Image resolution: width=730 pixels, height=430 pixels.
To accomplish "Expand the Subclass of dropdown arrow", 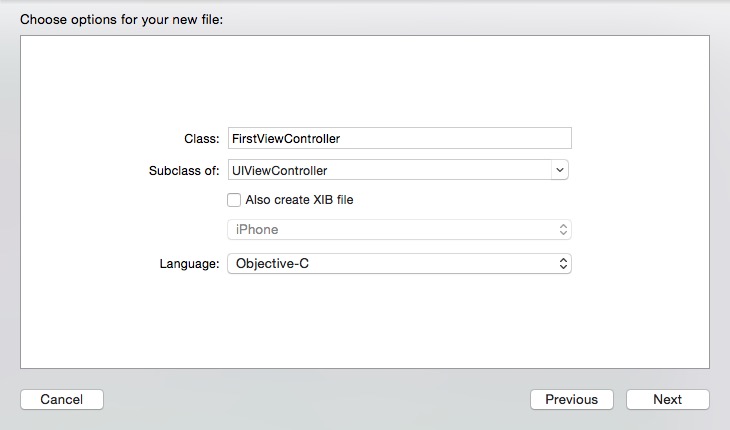I will click(560, 170).
